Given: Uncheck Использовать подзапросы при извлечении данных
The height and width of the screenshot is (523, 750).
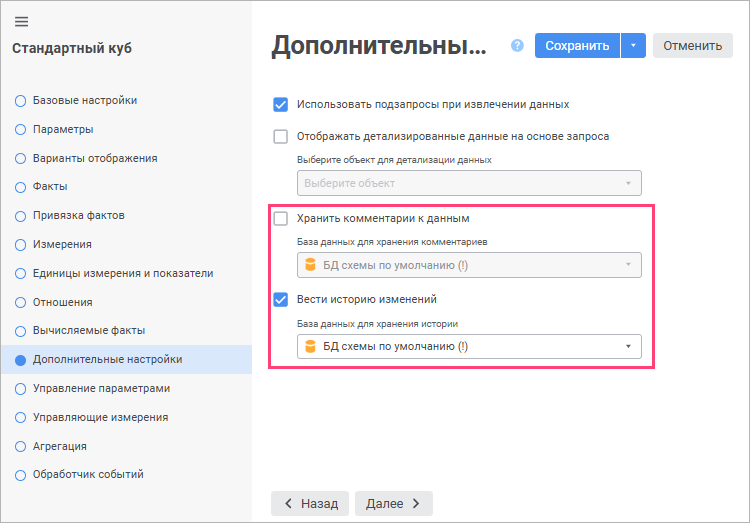Looking at the screenshot, I should click(281, 104).
